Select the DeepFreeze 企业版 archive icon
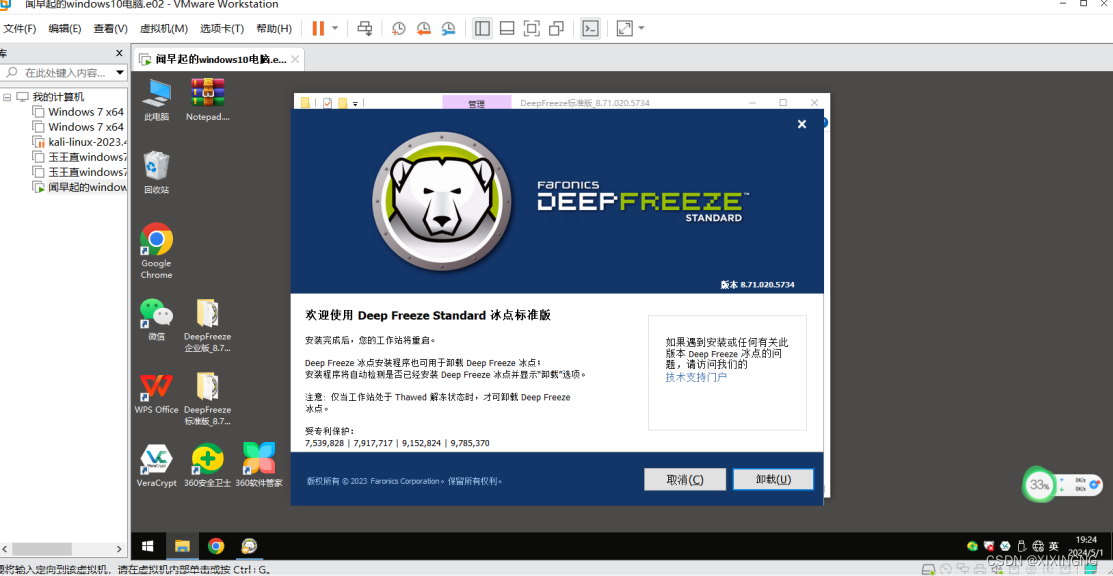1113x576 pixels. point(207,325)
